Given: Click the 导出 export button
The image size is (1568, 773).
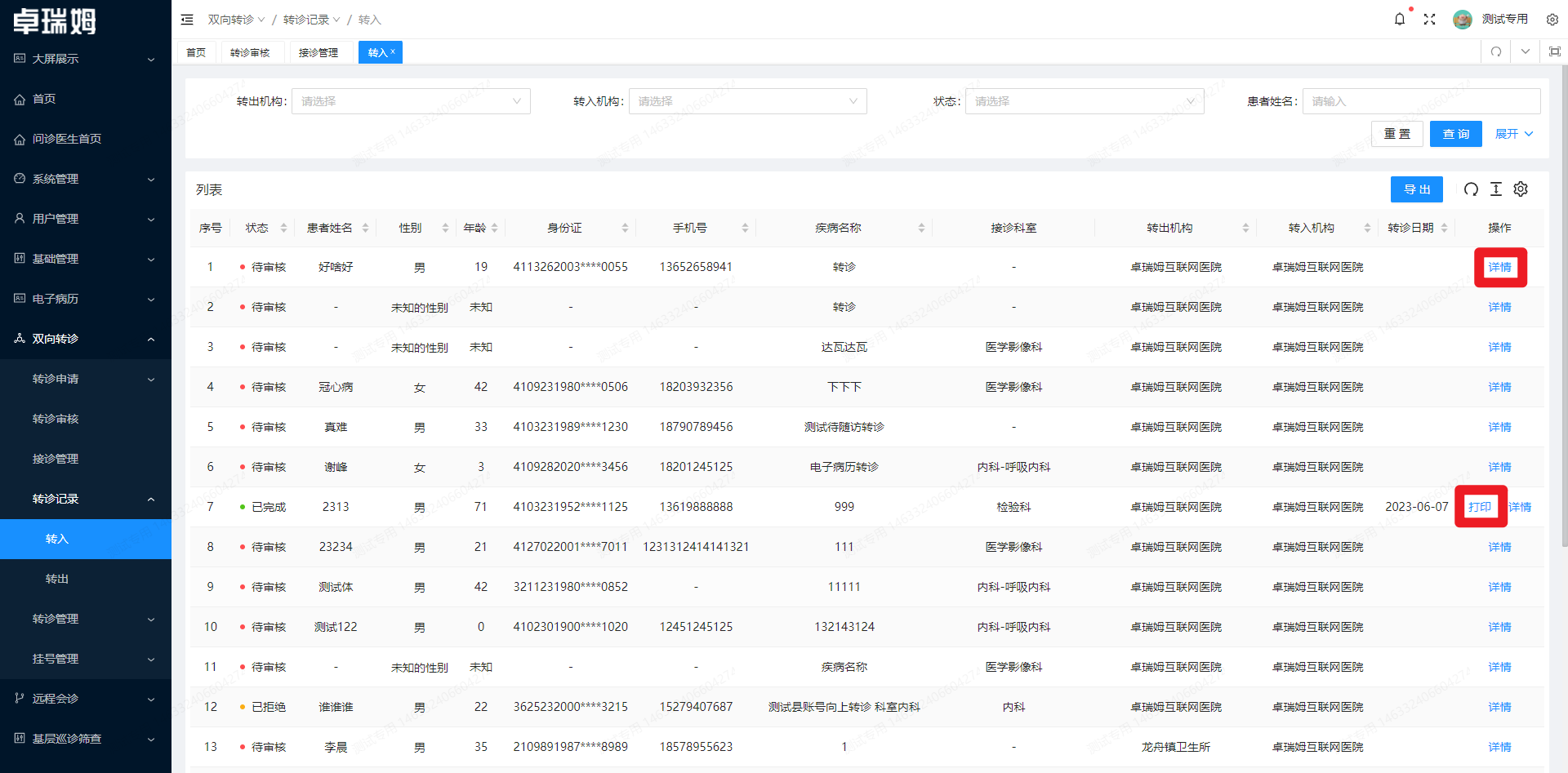Looking at the screenshot, I should 1416,189.
